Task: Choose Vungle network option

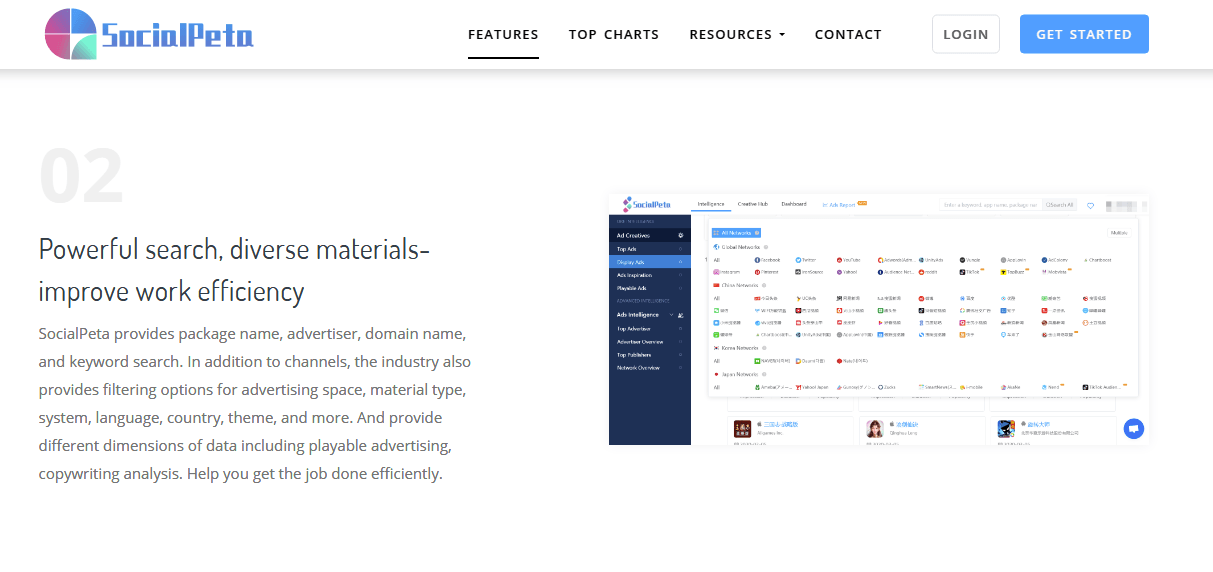Action: click(970, 260)
